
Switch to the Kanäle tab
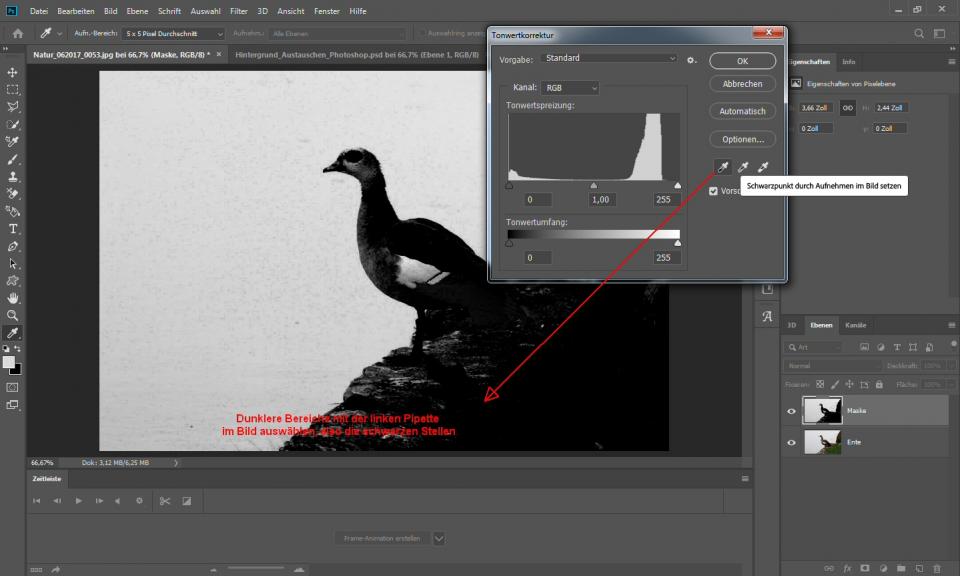[x=855, y=325]
